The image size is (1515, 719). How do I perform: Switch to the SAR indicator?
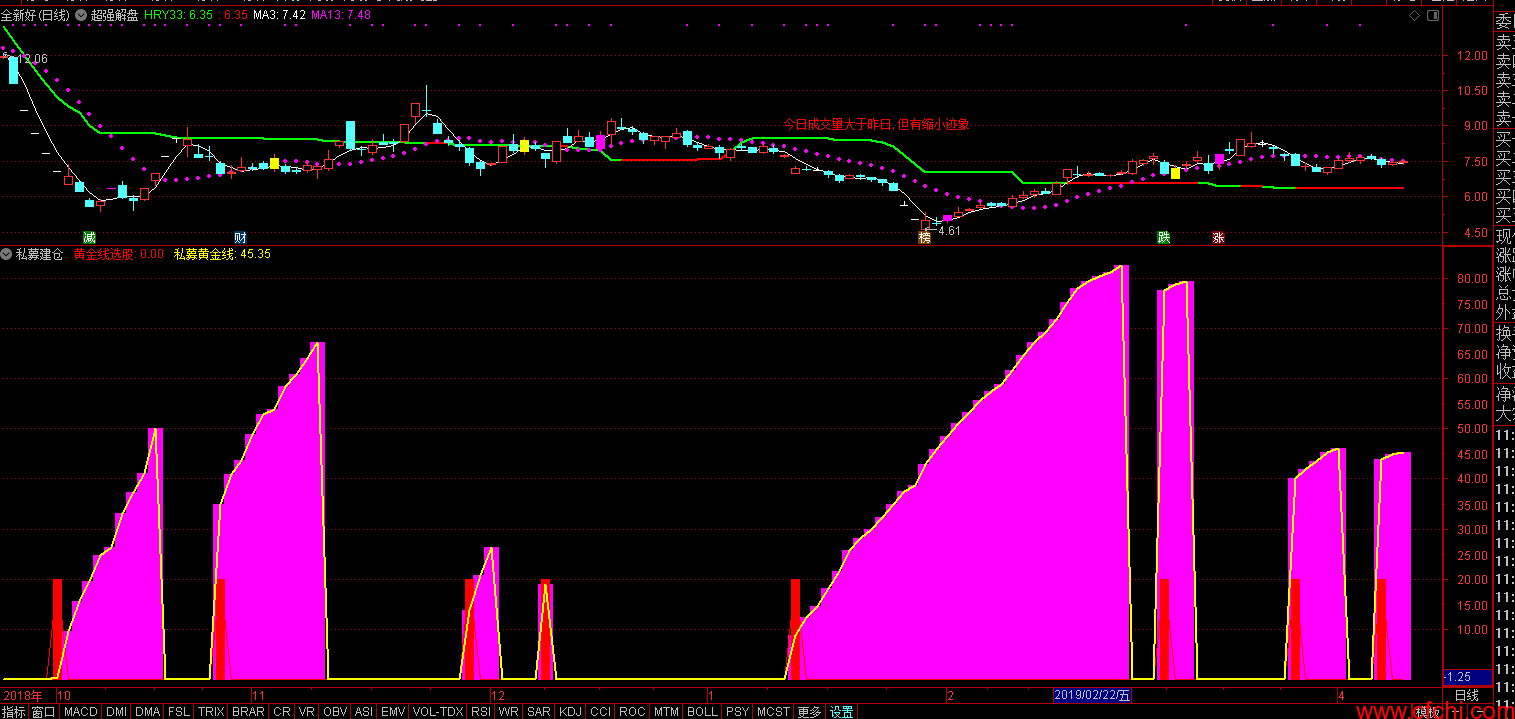[x=539, y=712]
